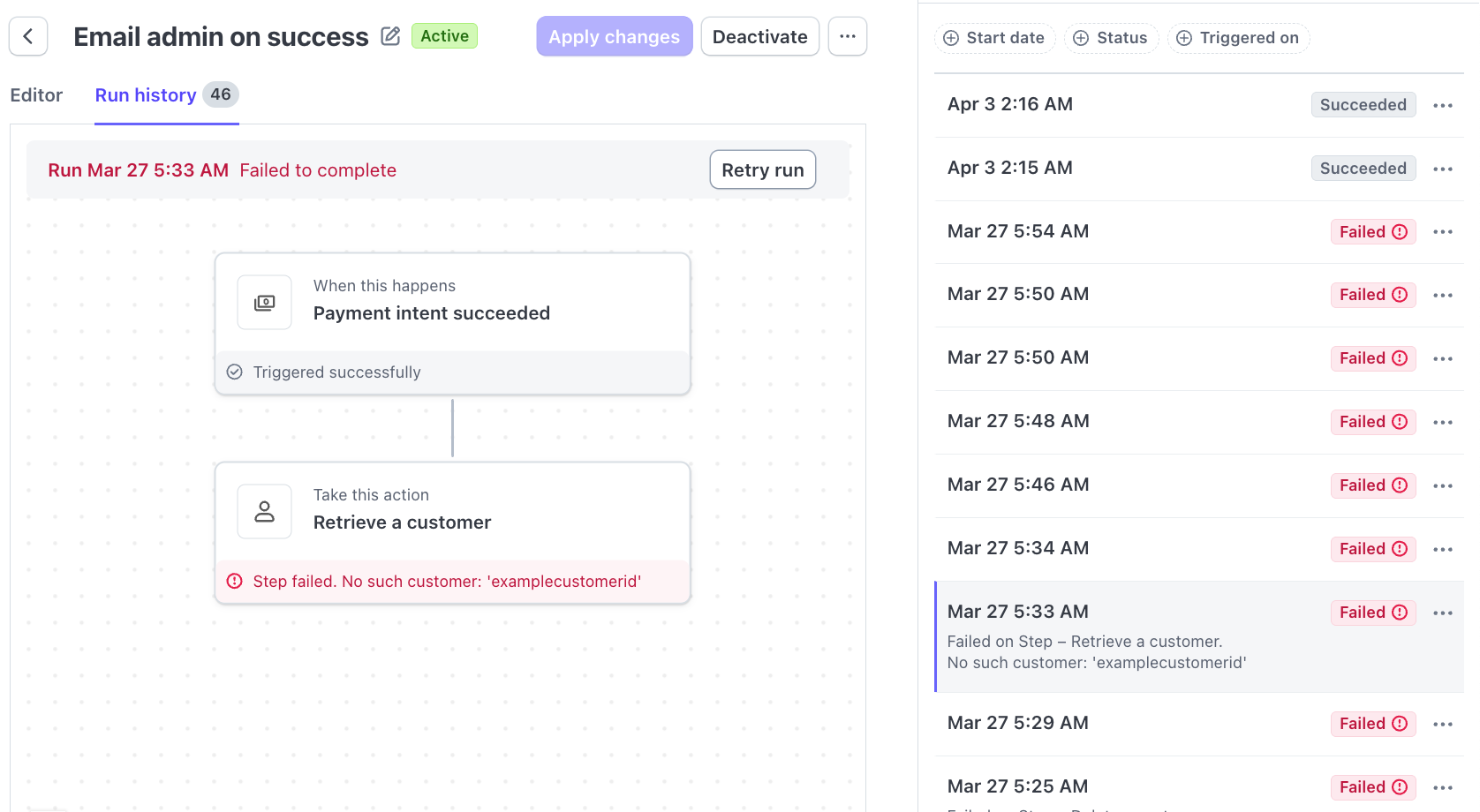The height and width of the screenshot is (812, 1480).
Task: Open the Triggered on filter
Action: [1238, 38]
